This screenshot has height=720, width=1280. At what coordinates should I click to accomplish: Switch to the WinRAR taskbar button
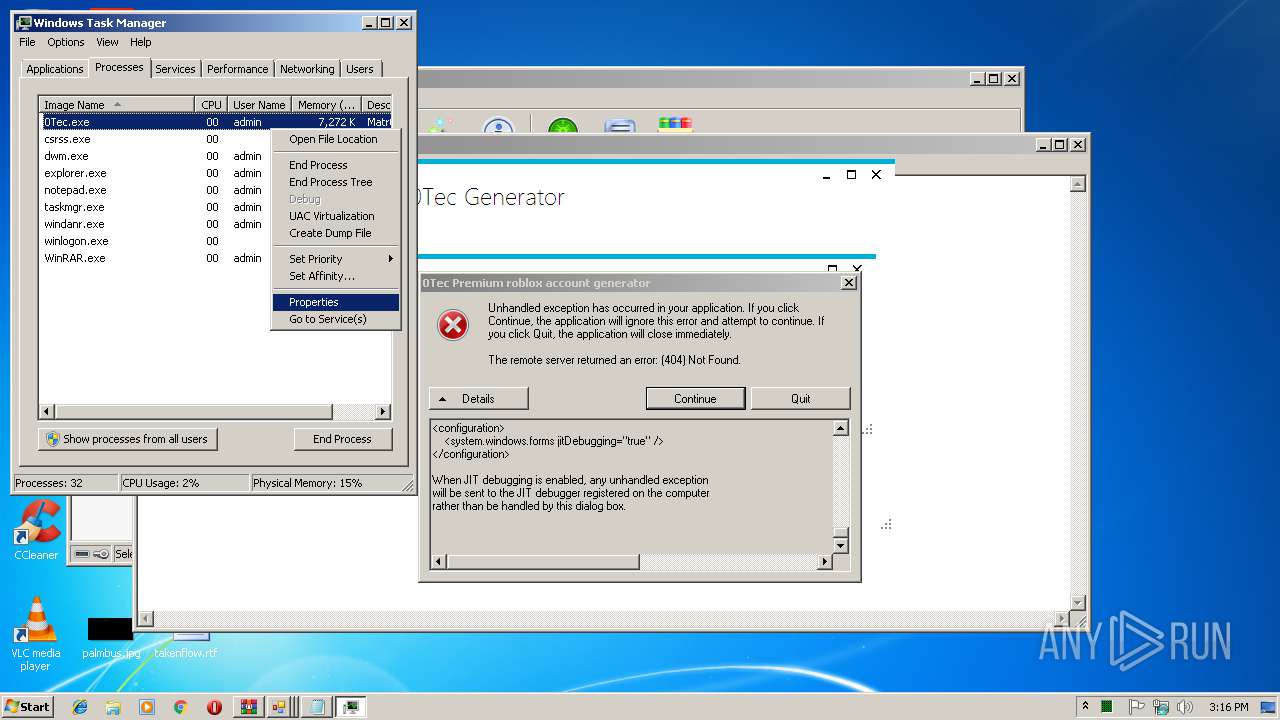[x=248, y=707]
